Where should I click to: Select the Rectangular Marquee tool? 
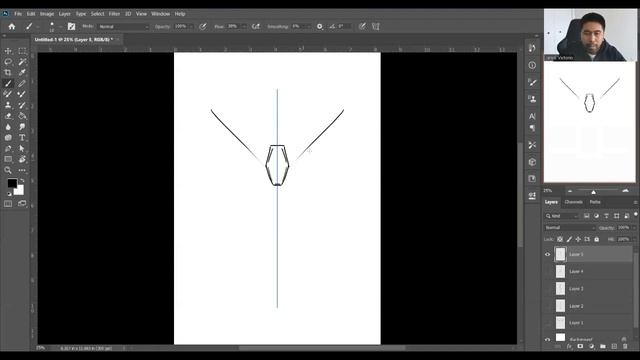tap(22, 51)
